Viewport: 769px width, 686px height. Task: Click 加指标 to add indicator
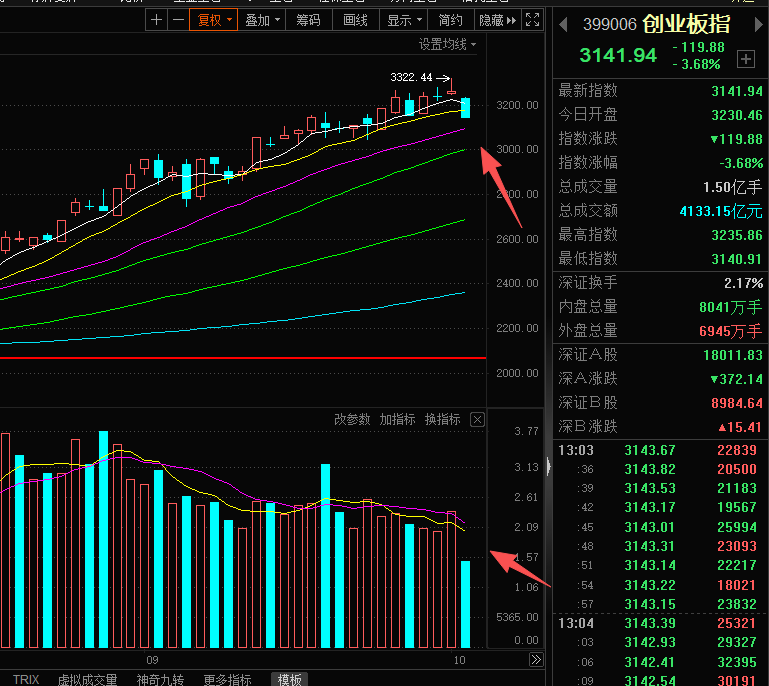(x=397, y=420)
